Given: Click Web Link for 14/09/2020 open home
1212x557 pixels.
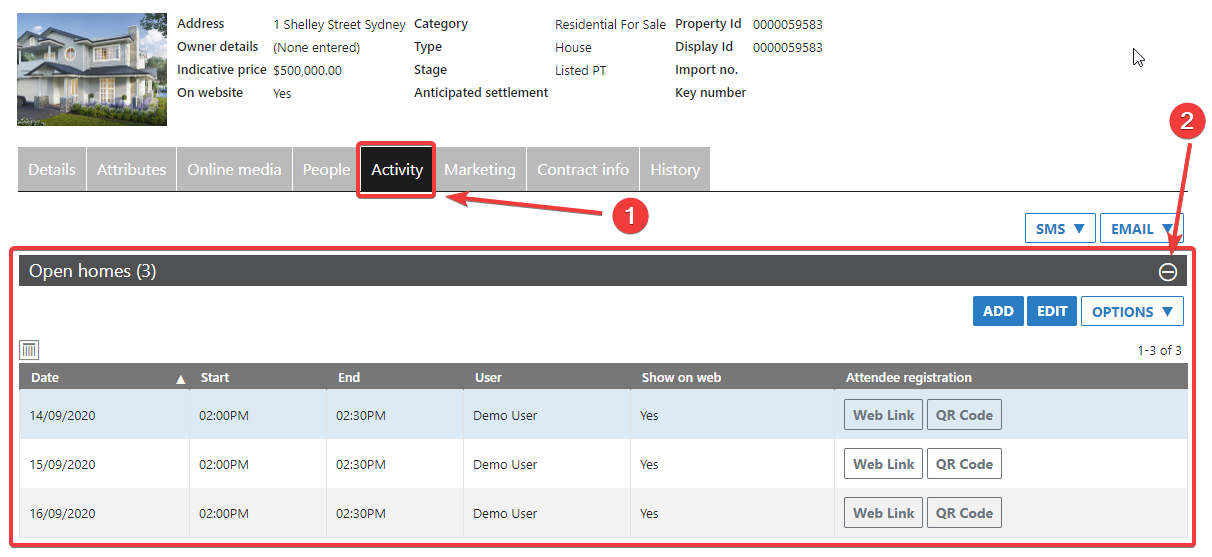Looking at the screenshot, I should pyautogui.click(x=883, y=415).
